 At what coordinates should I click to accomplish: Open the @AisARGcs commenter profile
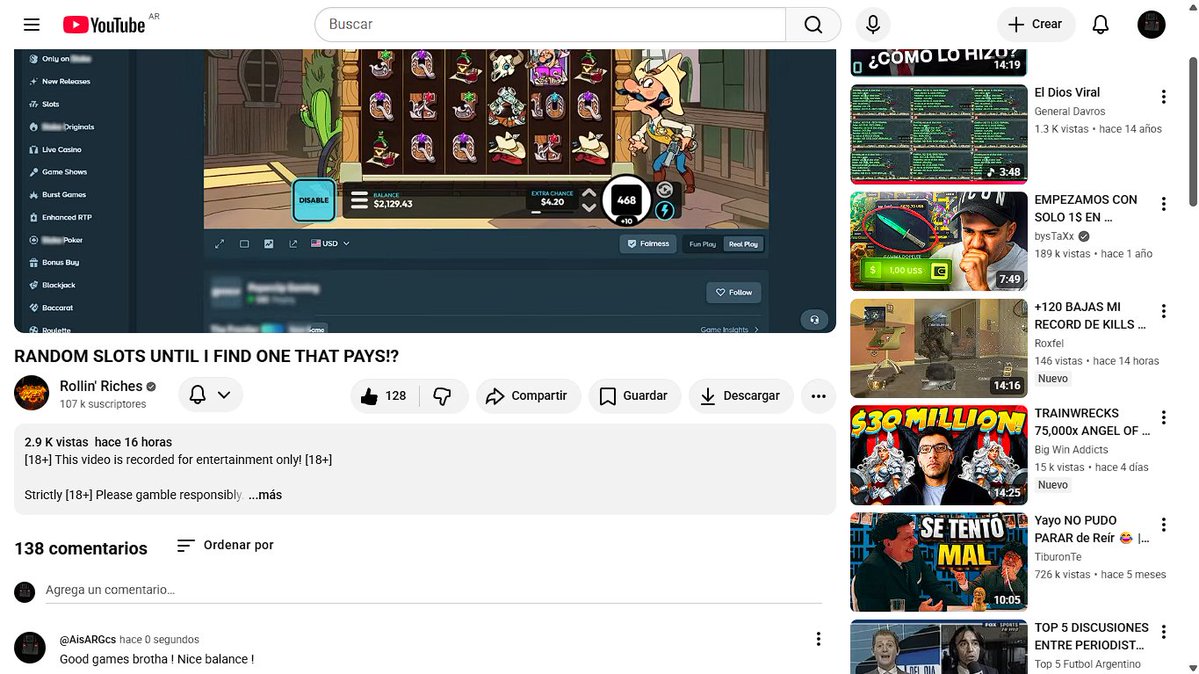tap(88, 640)
